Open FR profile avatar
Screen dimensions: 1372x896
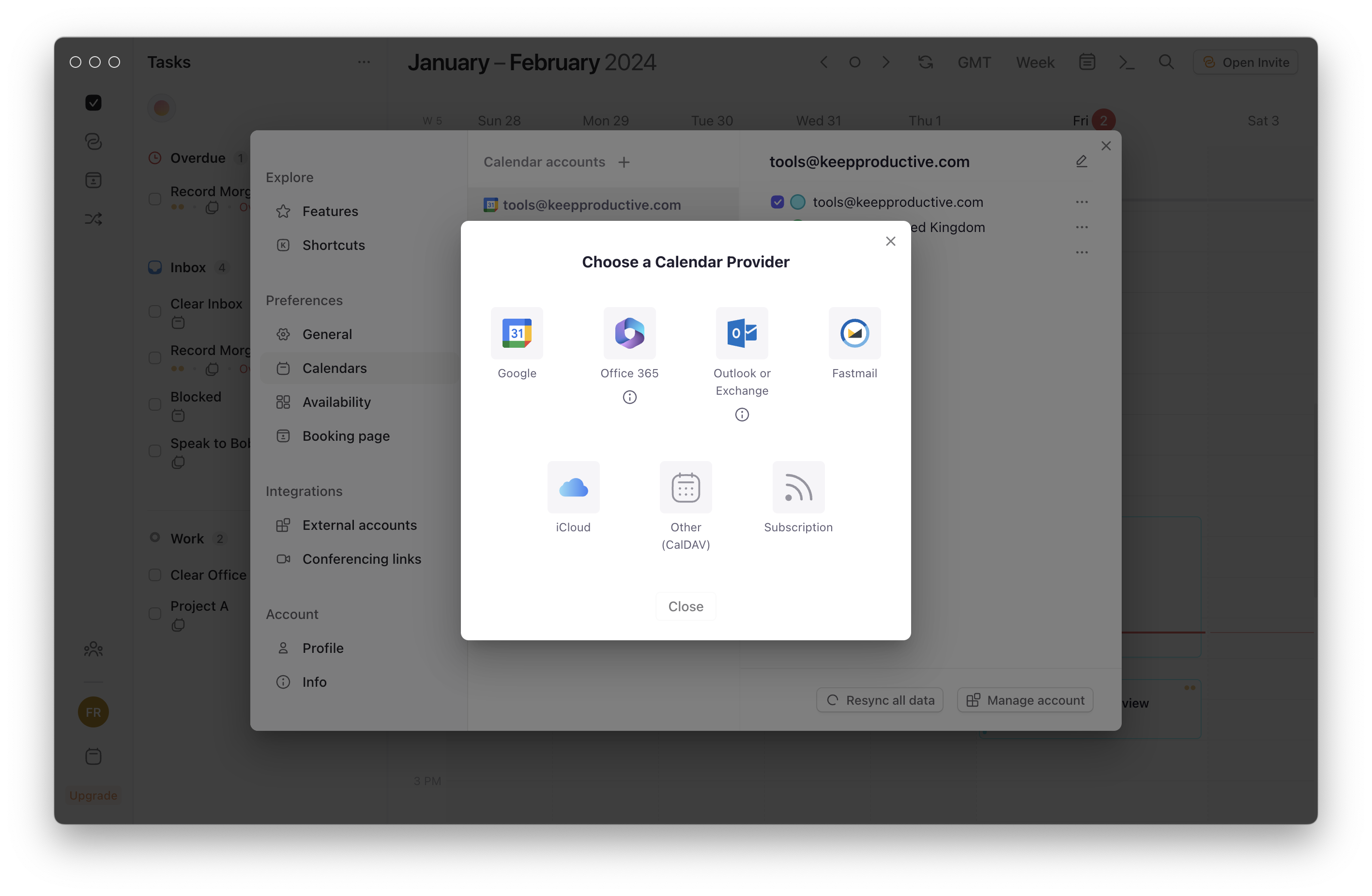[93, 712]
